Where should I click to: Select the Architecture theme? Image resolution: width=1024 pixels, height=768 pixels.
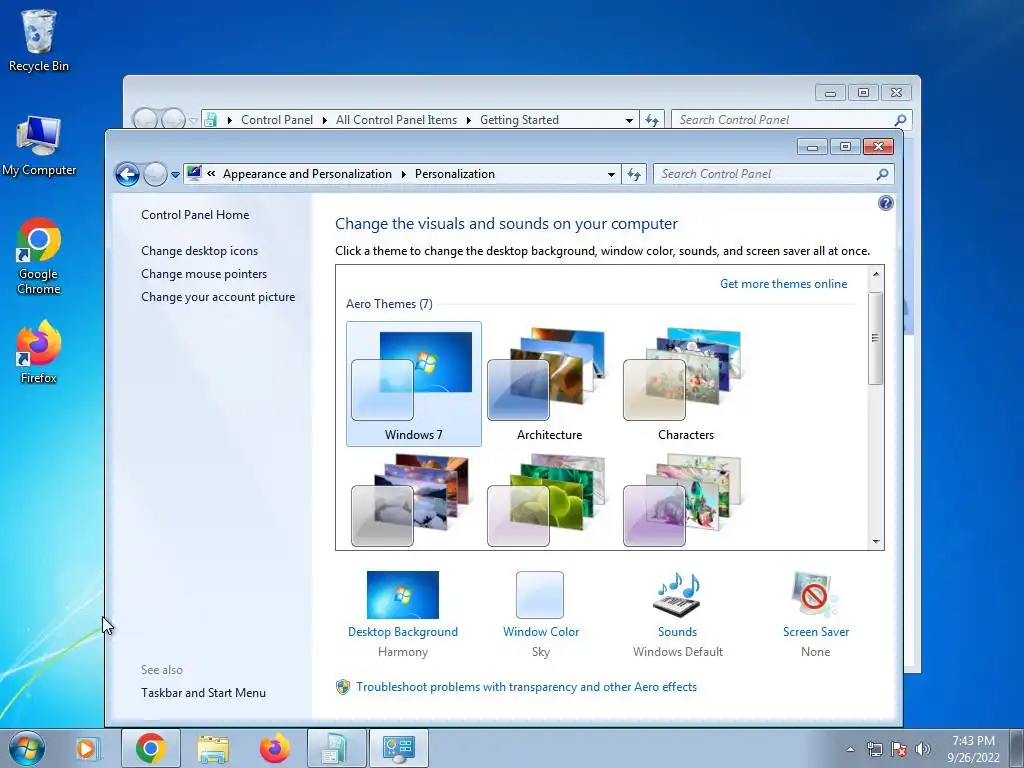[x=549, y=384]
